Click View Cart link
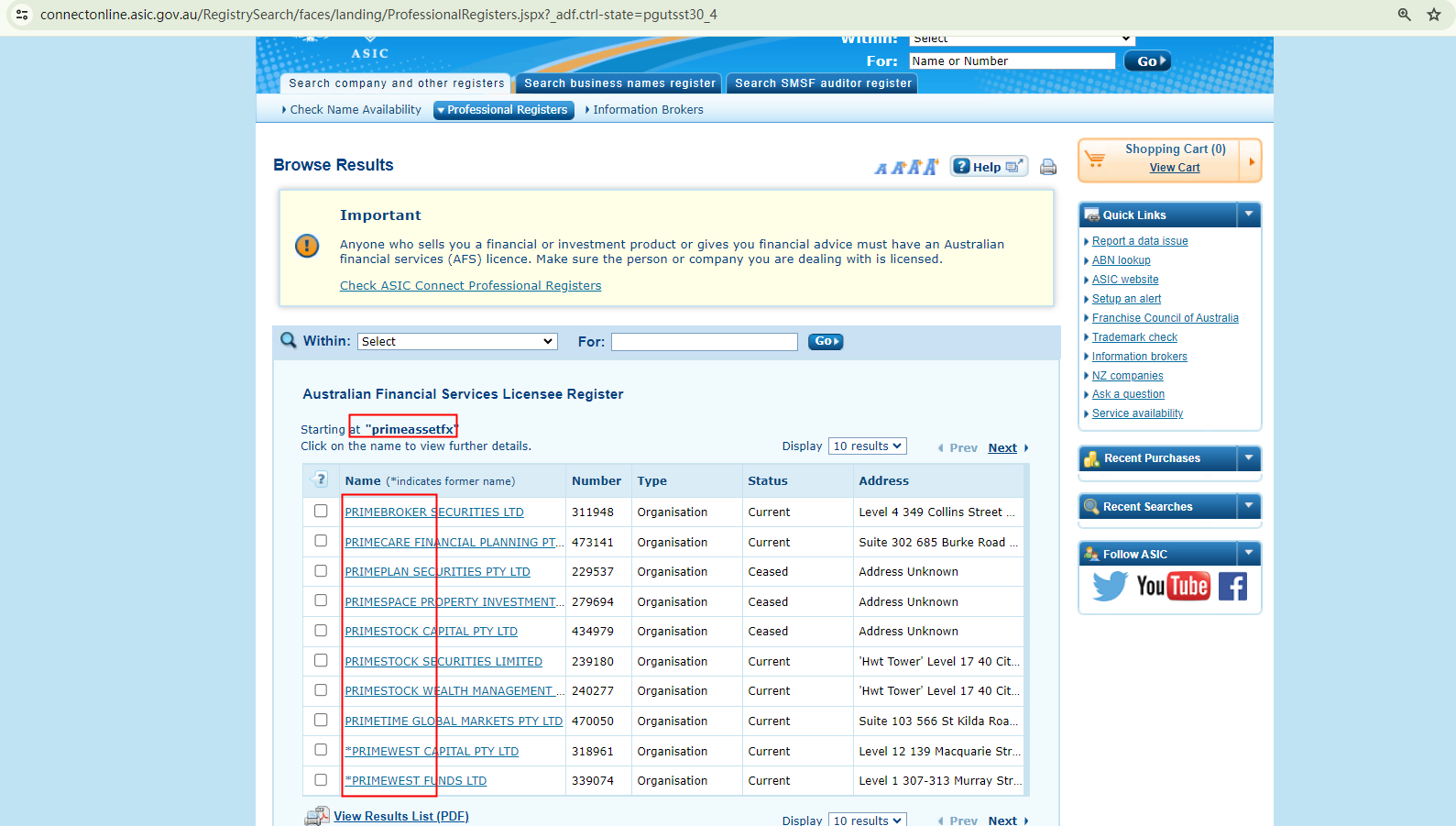 tap(1175, 168)
